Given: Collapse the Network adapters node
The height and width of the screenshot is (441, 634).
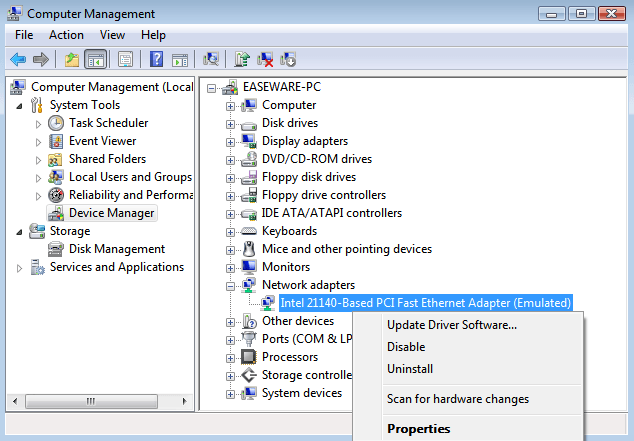Looking at the screenshot, I should (x=231, y=285).
